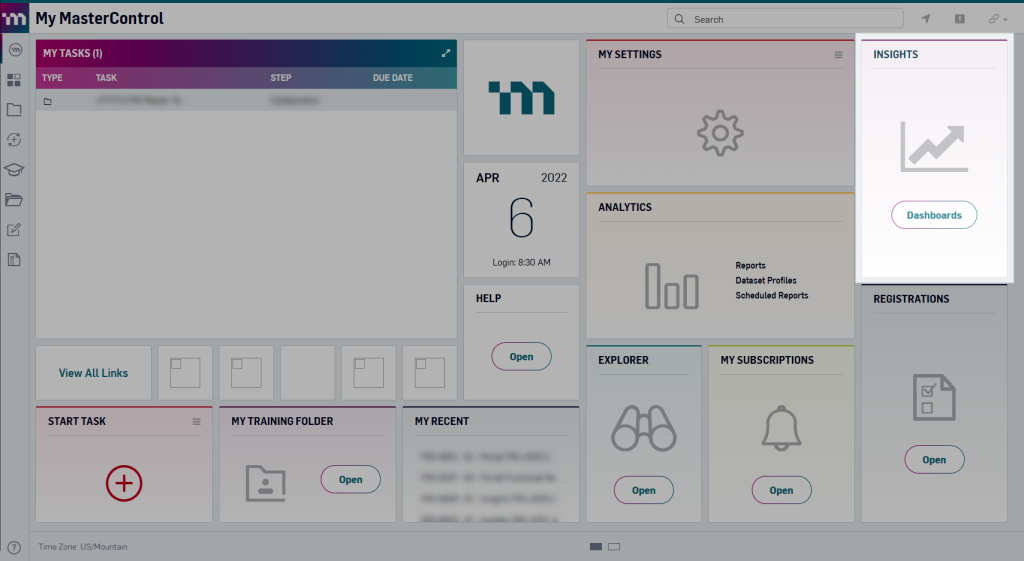Click the bell icon in My Subscriptions
1024x561 pixels.
tap(781, 428)
